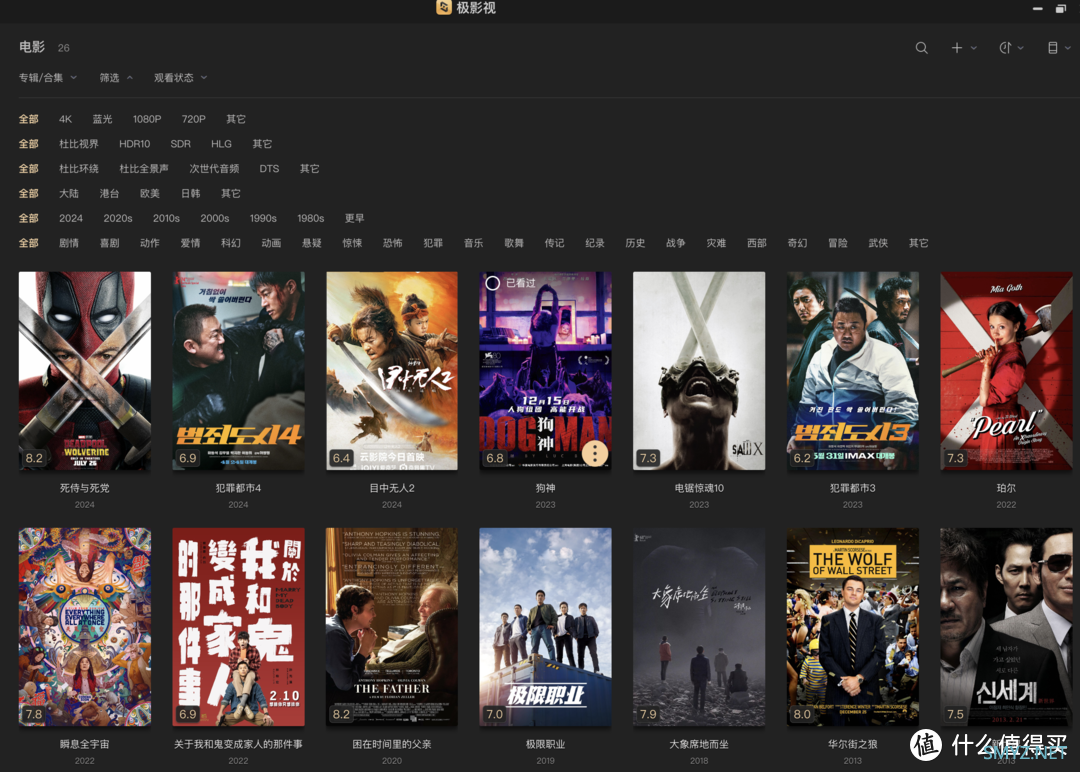Filter by 传记 genre

tap(554, 243)
